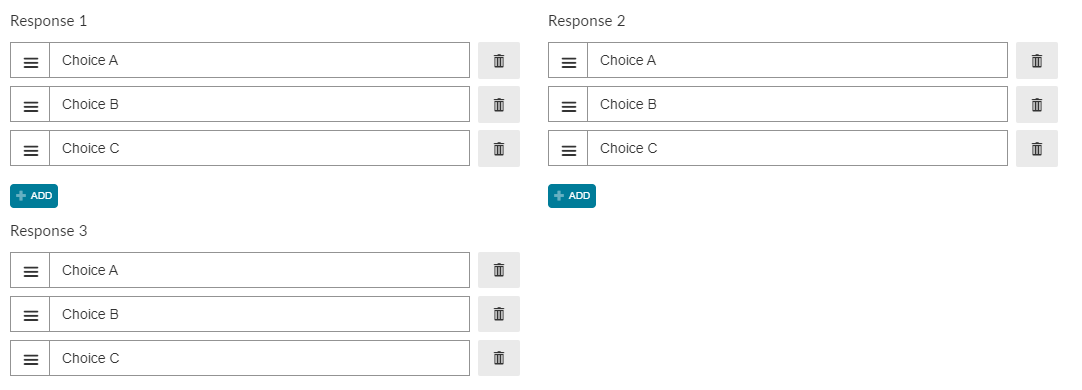Add a choice to Response 1
This screenshot has height=390, width=1082.
click(x=34, y=196)
